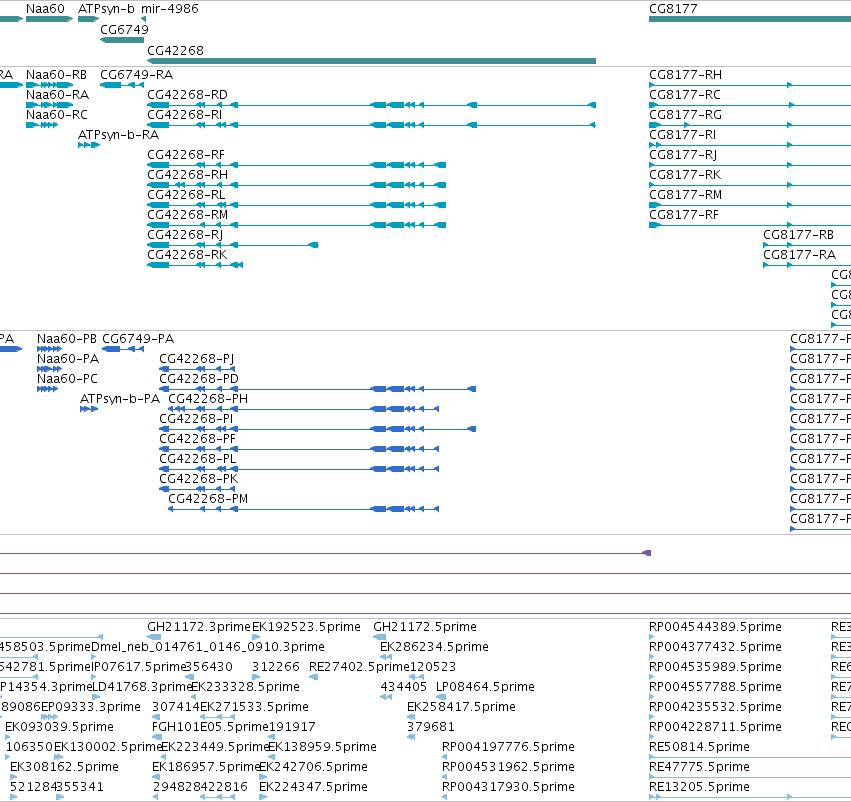Select EST GH21172.5prime label
851x802 pixels.
[425, 627]
